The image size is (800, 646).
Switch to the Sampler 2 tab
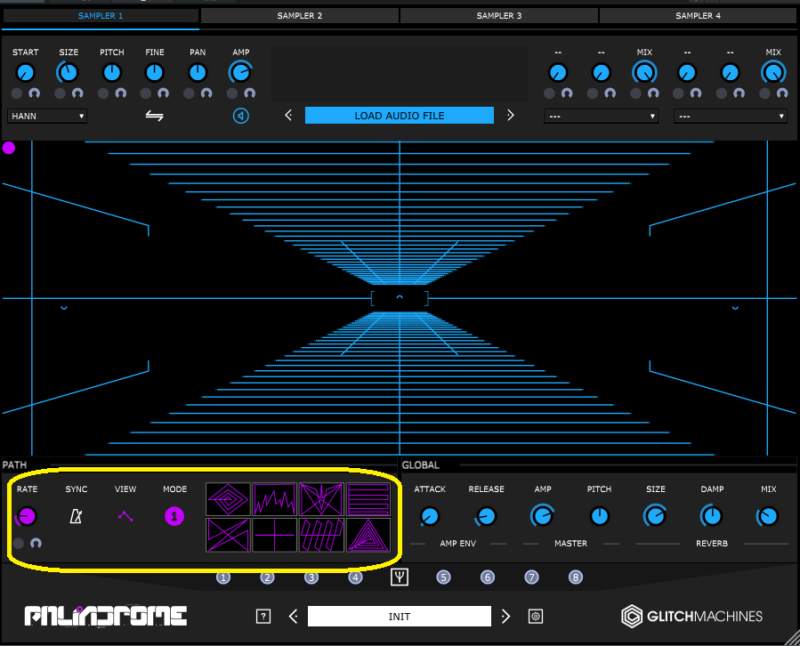(x=300, y=16)
